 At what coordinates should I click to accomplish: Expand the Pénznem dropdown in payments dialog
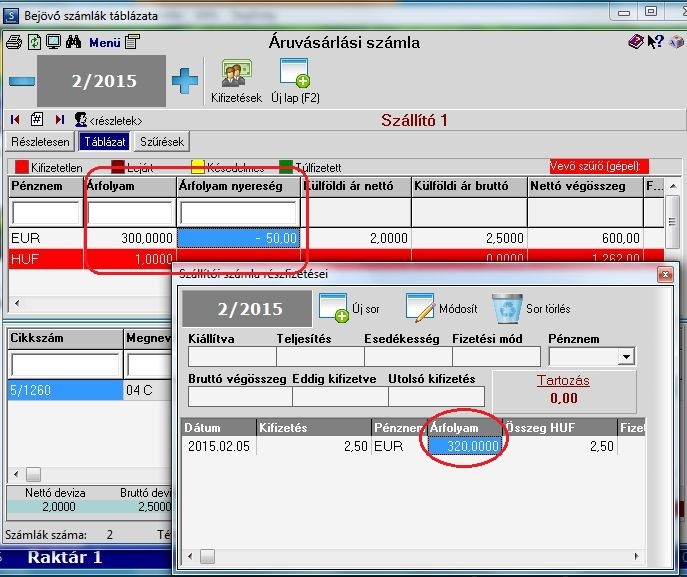(x=627, y=357)
